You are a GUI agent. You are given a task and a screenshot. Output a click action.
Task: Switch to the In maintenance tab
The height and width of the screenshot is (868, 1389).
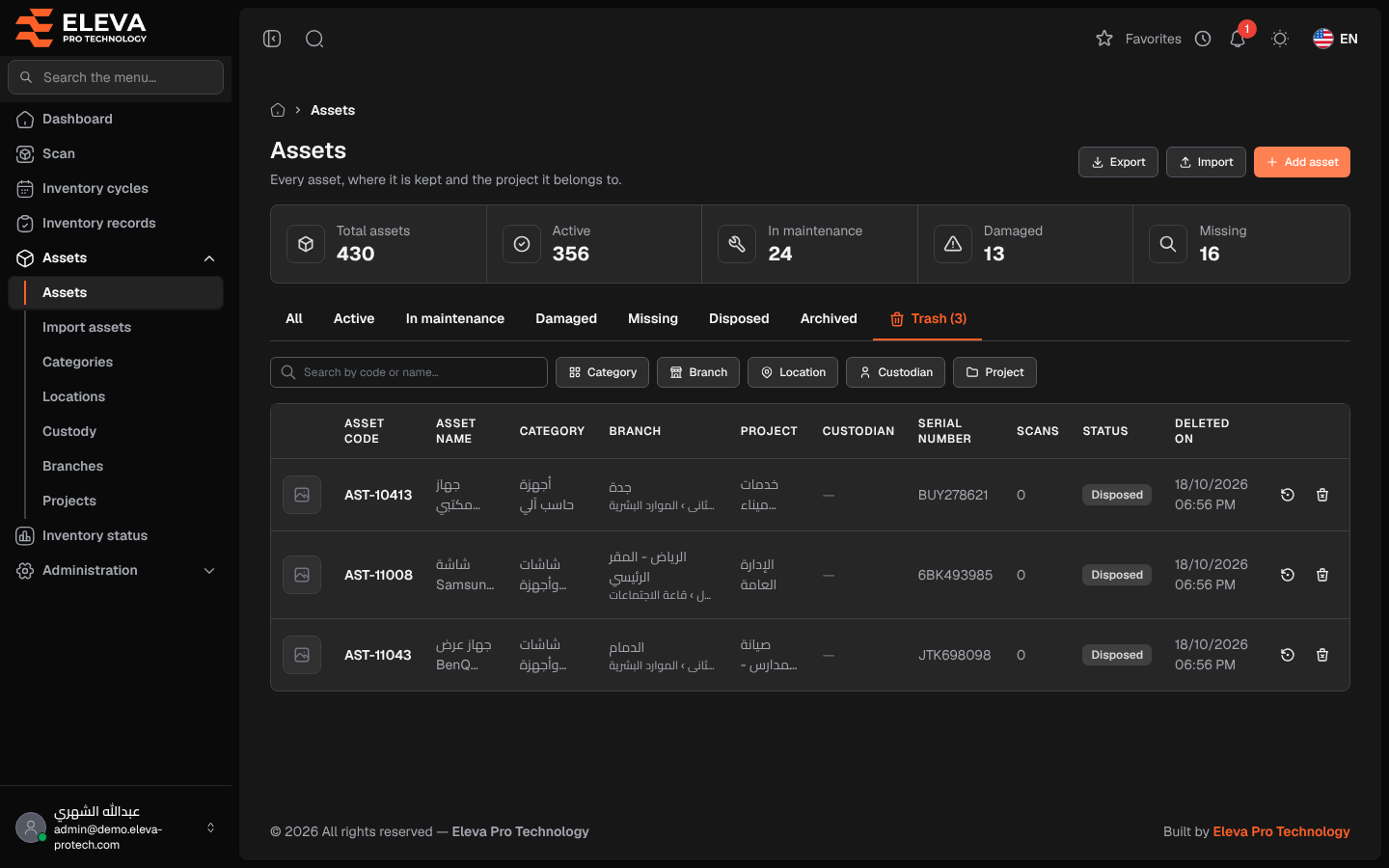click(454, 318)
